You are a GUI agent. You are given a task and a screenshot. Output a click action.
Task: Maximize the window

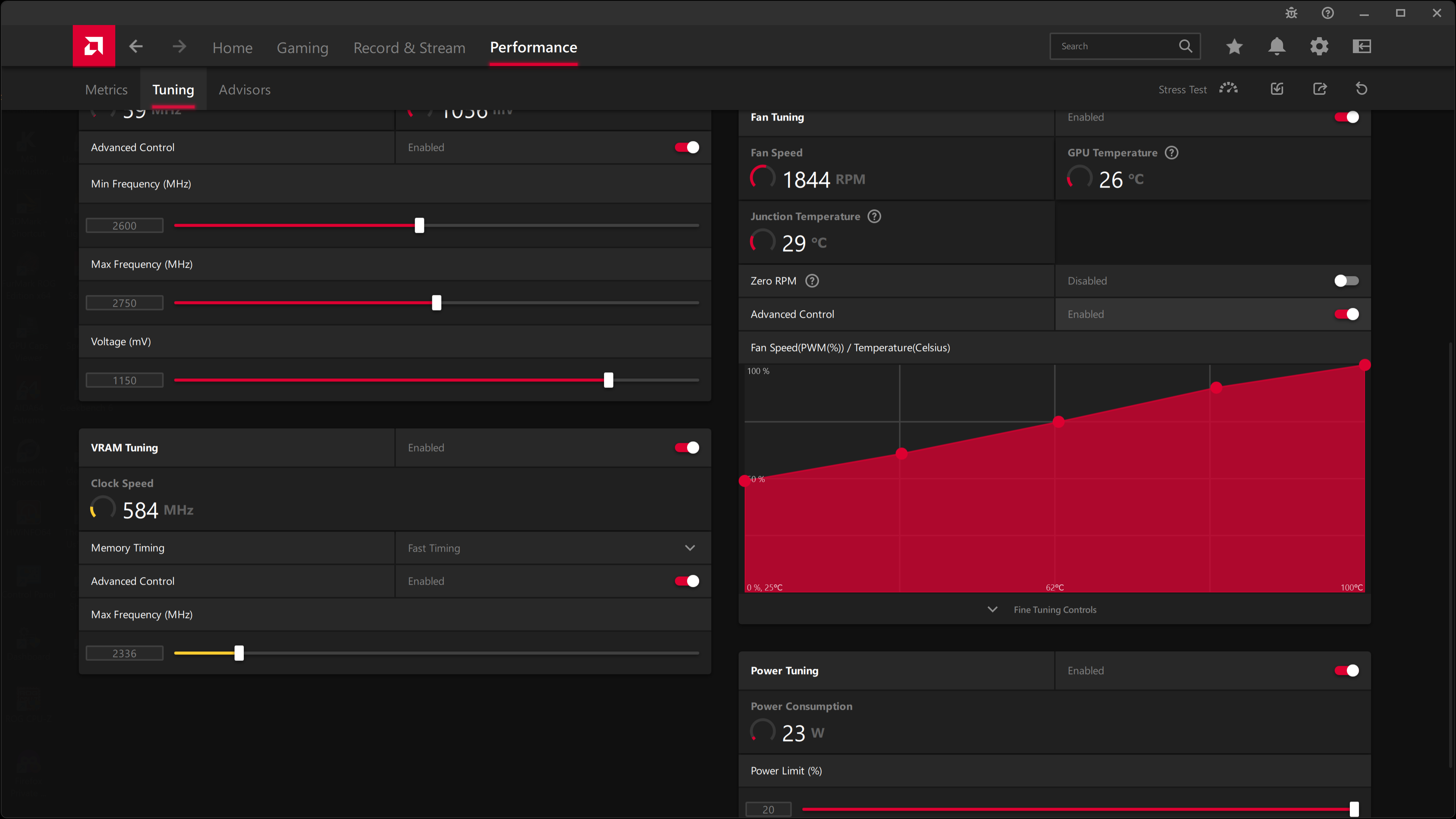(1401, 13)
